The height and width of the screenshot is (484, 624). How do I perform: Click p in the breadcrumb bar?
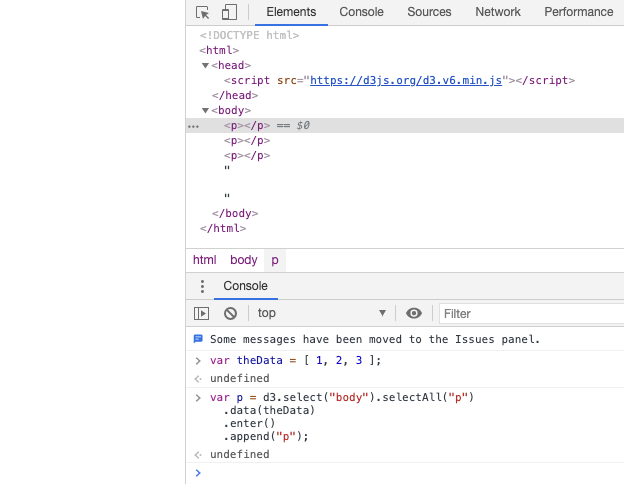[275, 260]
